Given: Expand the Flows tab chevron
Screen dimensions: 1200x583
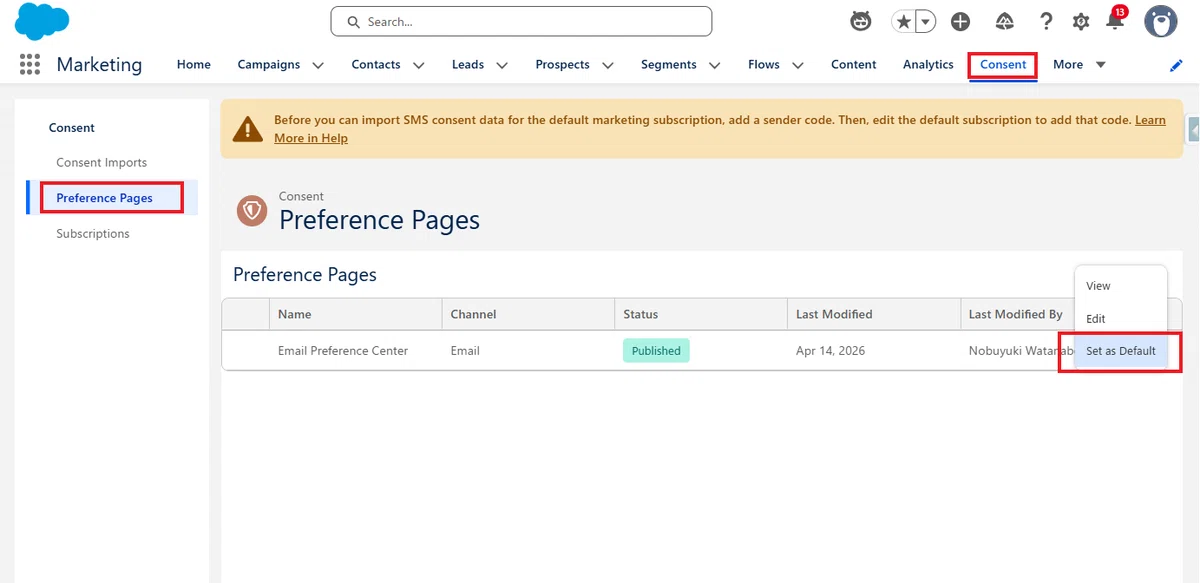Looking at the screenshot, I should tap(798, 65).
